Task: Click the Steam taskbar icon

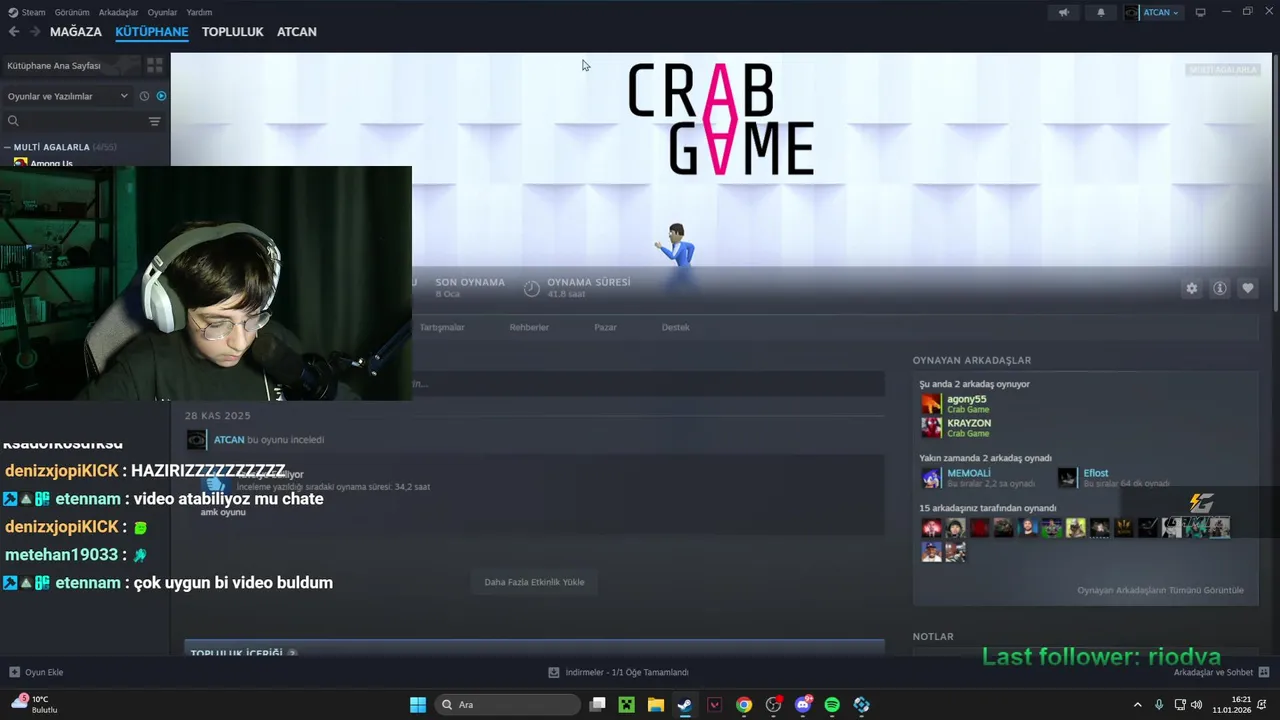Action: [x=685, y=705]
